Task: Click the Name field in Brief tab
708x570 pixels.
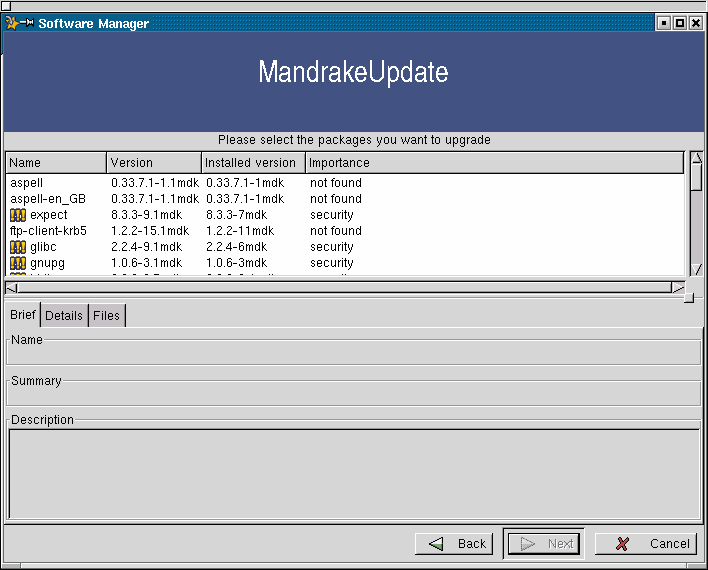Action: (354, 353)
